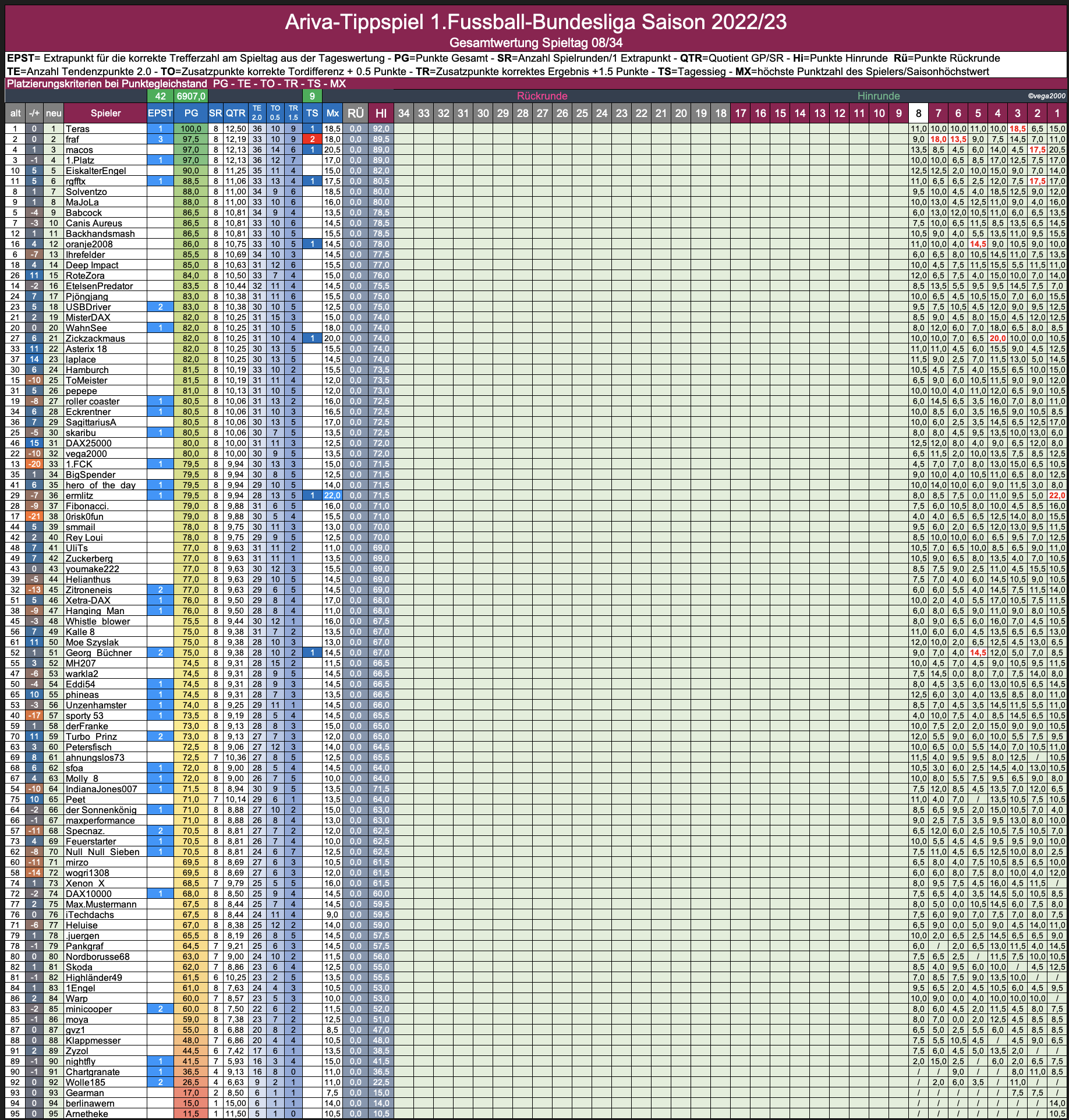Click the 'Rückrunde' section label
Screen dimensions: 1069x1120
pyautogui.click(x=542, y=96)
